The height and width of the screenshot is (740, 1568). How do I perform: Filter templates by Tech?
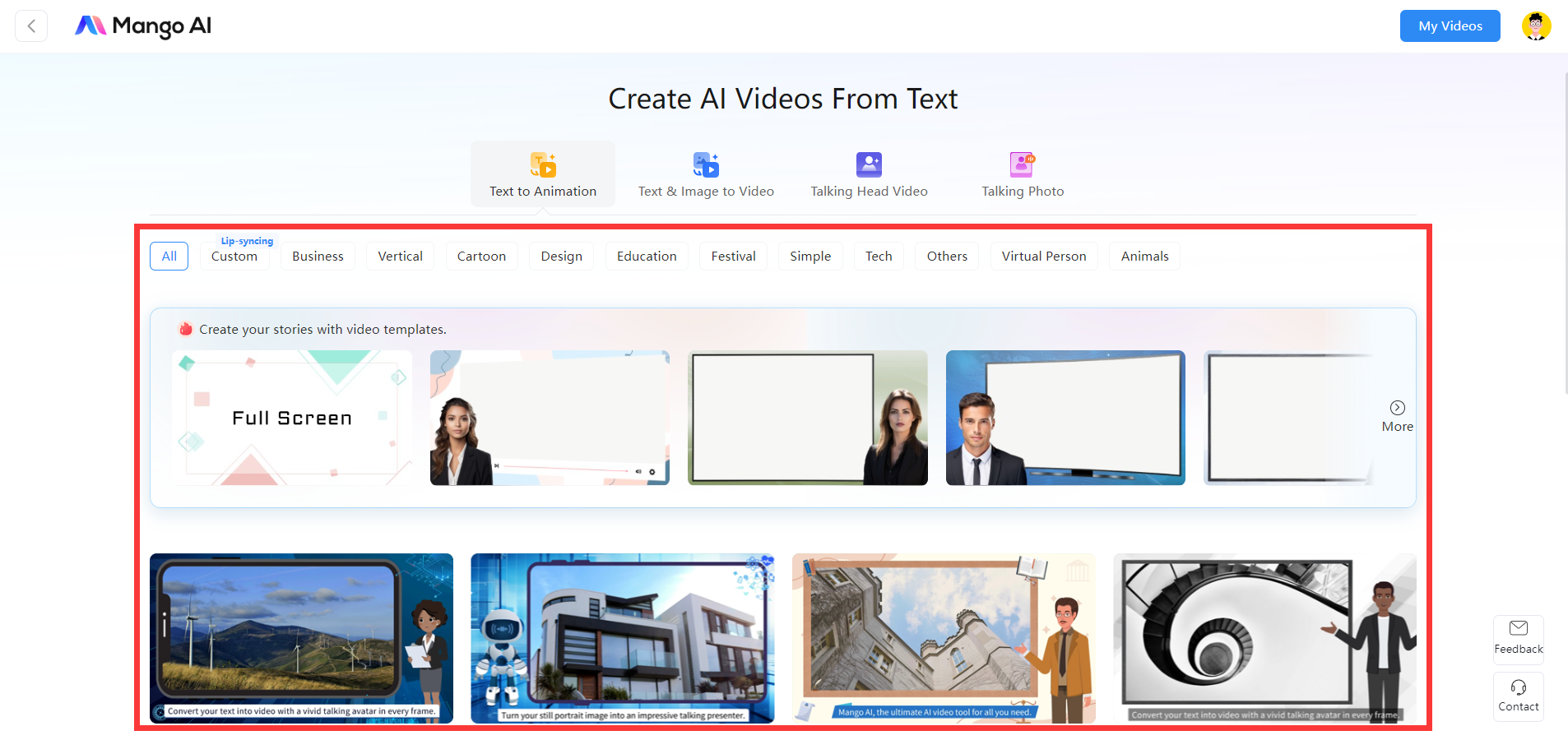879,257
